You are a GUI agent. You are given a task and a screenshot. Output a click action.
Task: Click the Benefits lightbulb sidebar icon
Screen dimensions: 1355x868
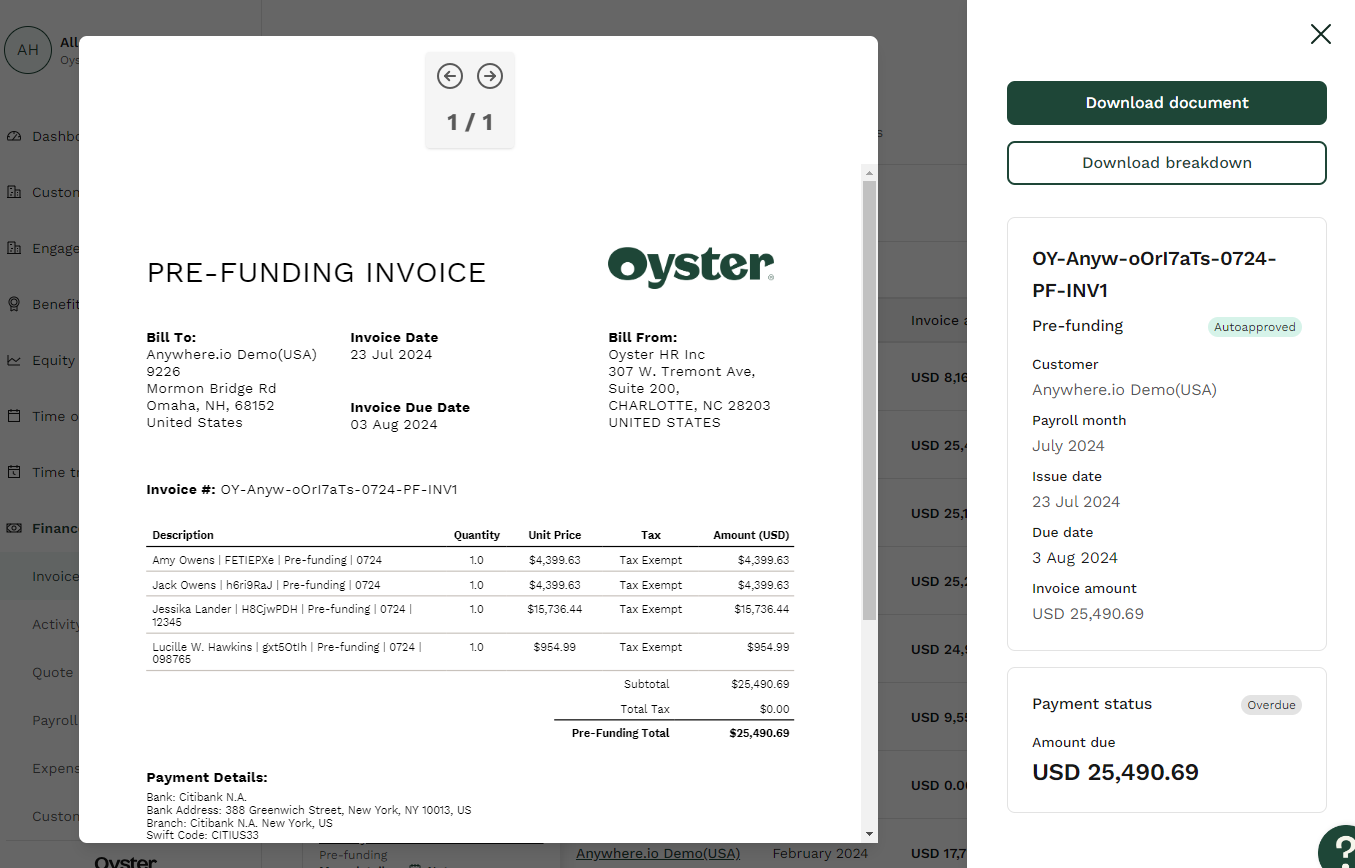tap(14, 304)
